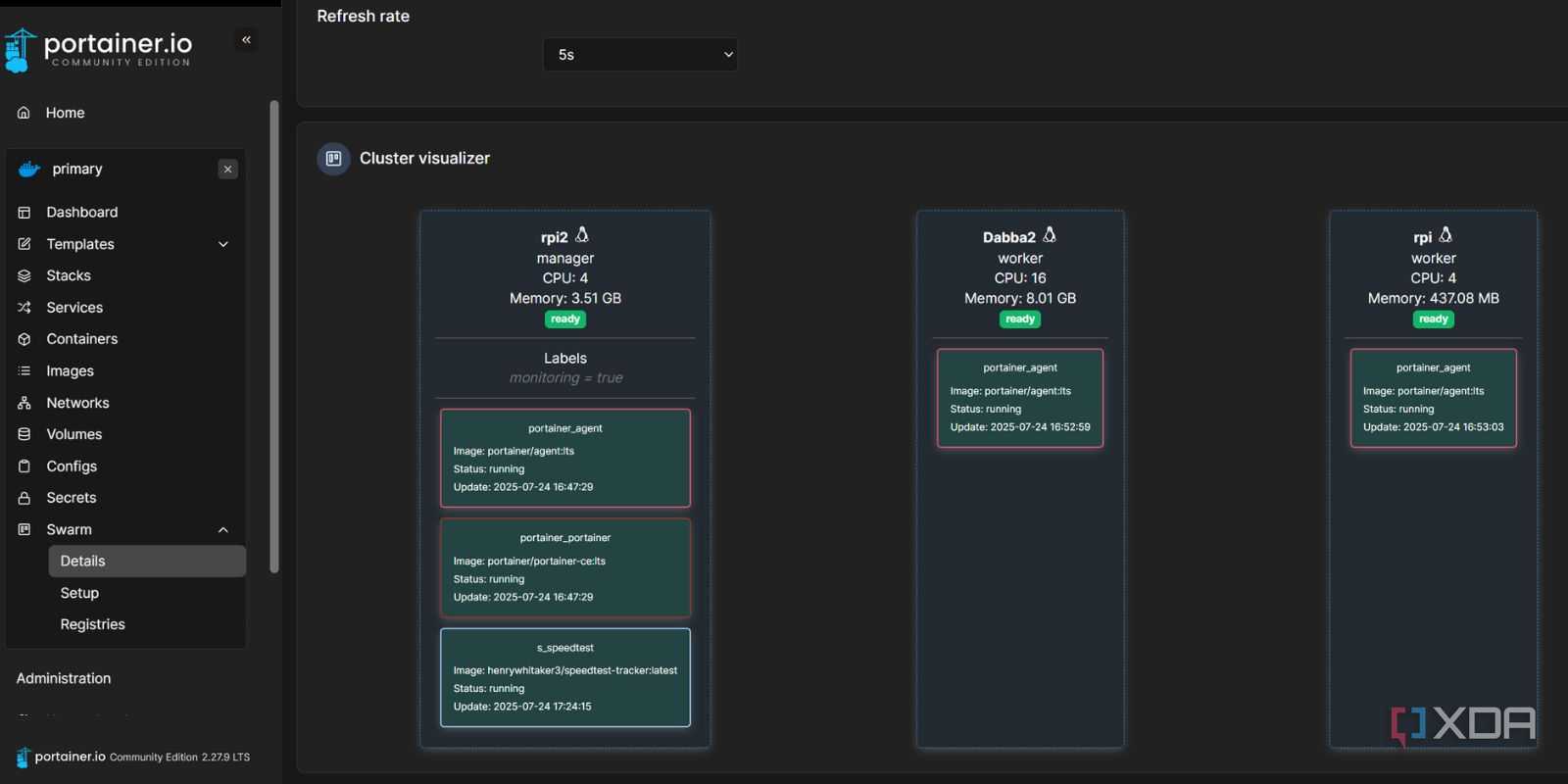The width and height of the screenshot is (1568, 784).
Task: Click the ready badge on rpi2
Action: tap(565, 319)
